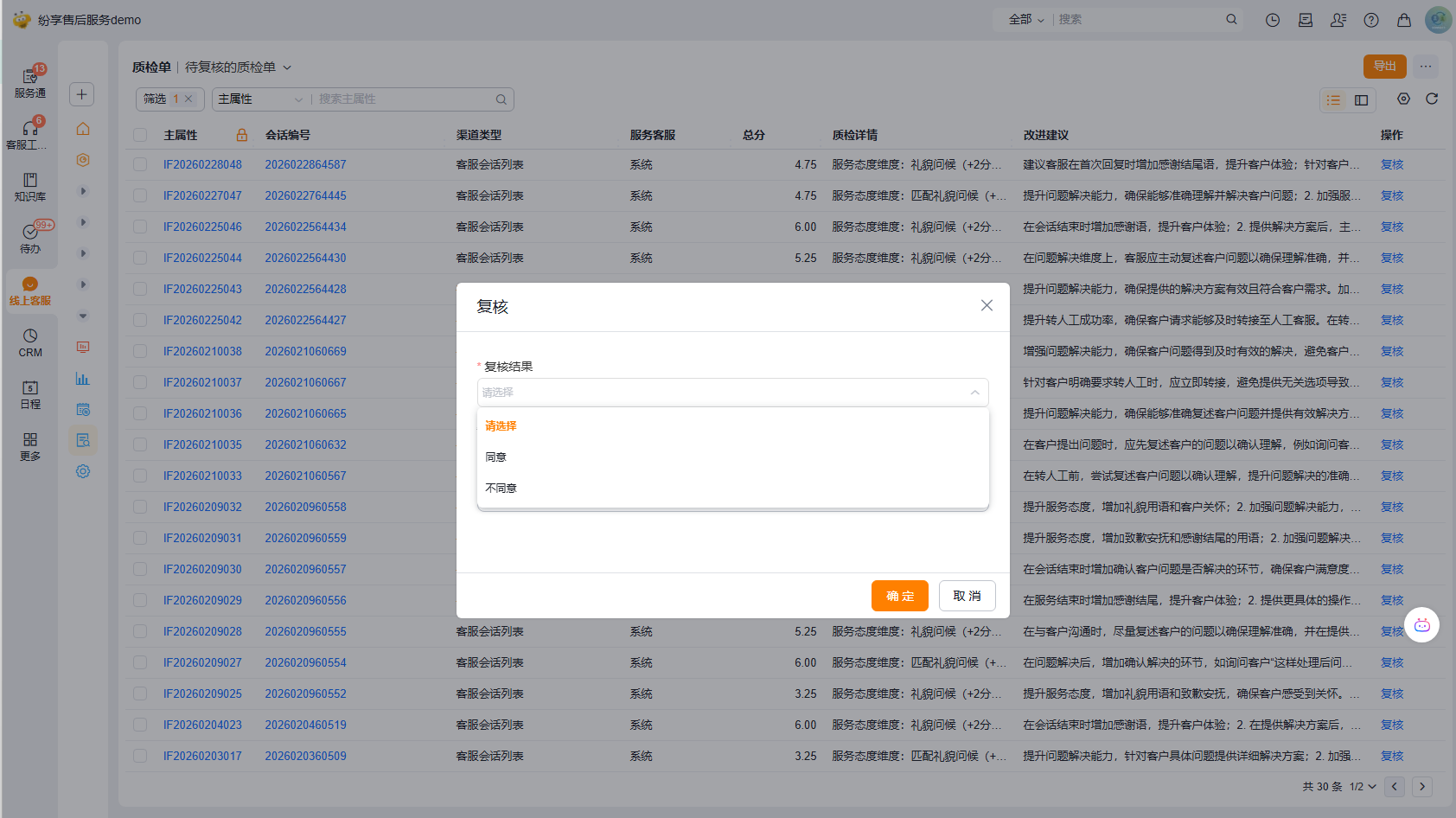Click the 搜索 box in the top bar
1456x818 pixels.
click(x=1137, y=19)
